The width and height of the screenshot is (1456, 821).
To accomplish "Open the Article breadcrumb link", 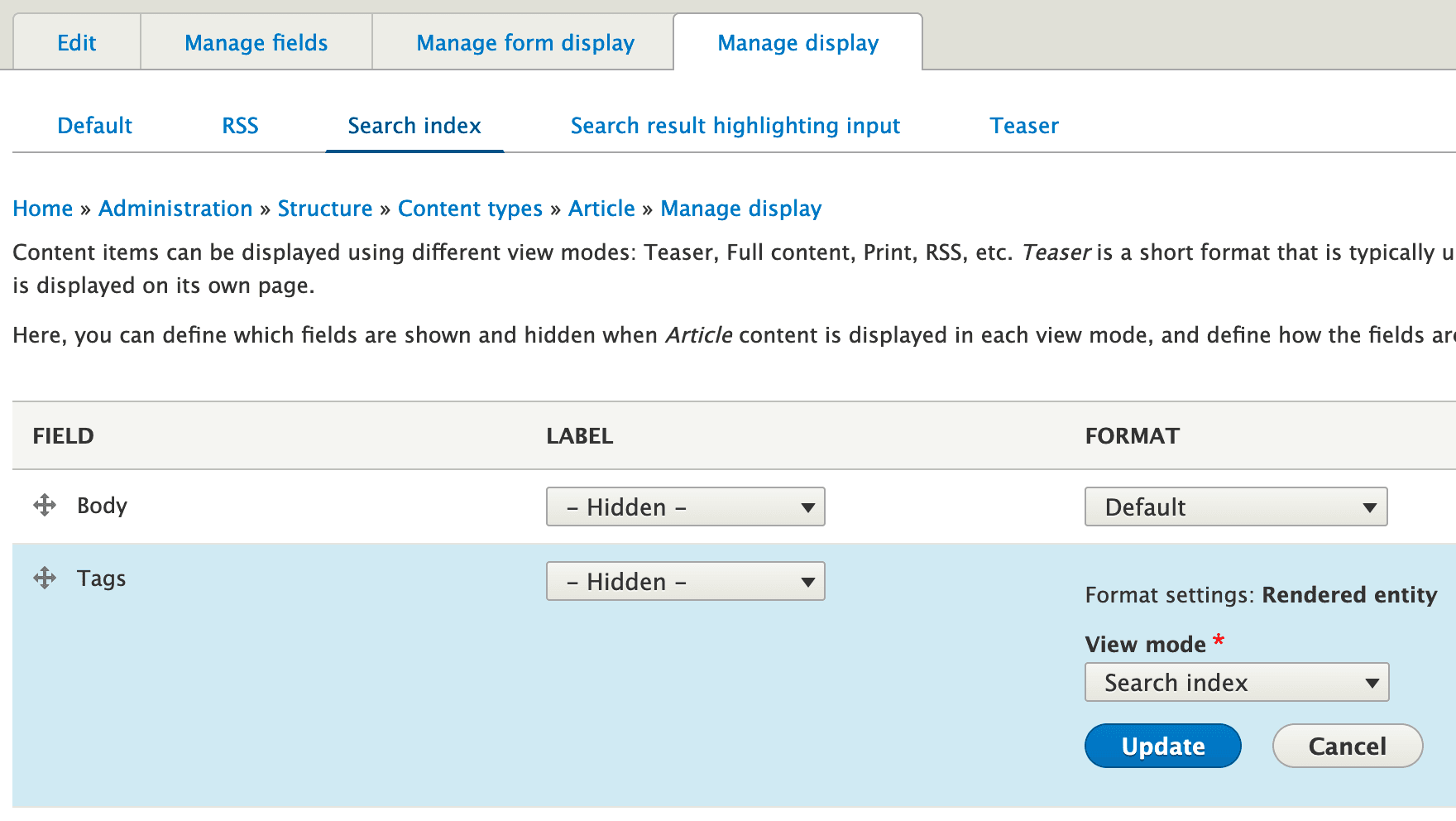I will [601, 209].
